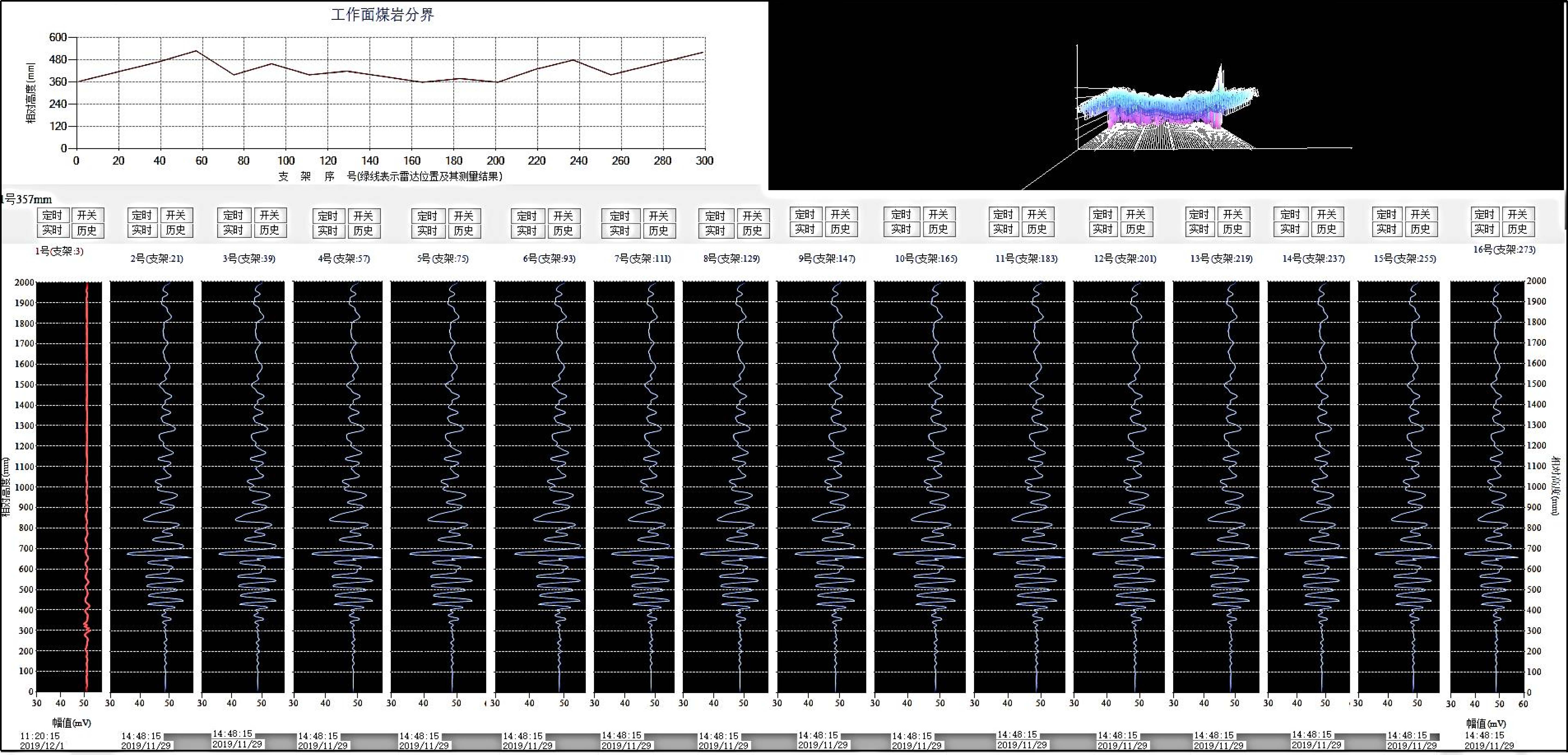Screen dimensions: 1568x755
Task: Click the waveform panel of 12号(支架:201)
Action: (x=1119, y=486)
